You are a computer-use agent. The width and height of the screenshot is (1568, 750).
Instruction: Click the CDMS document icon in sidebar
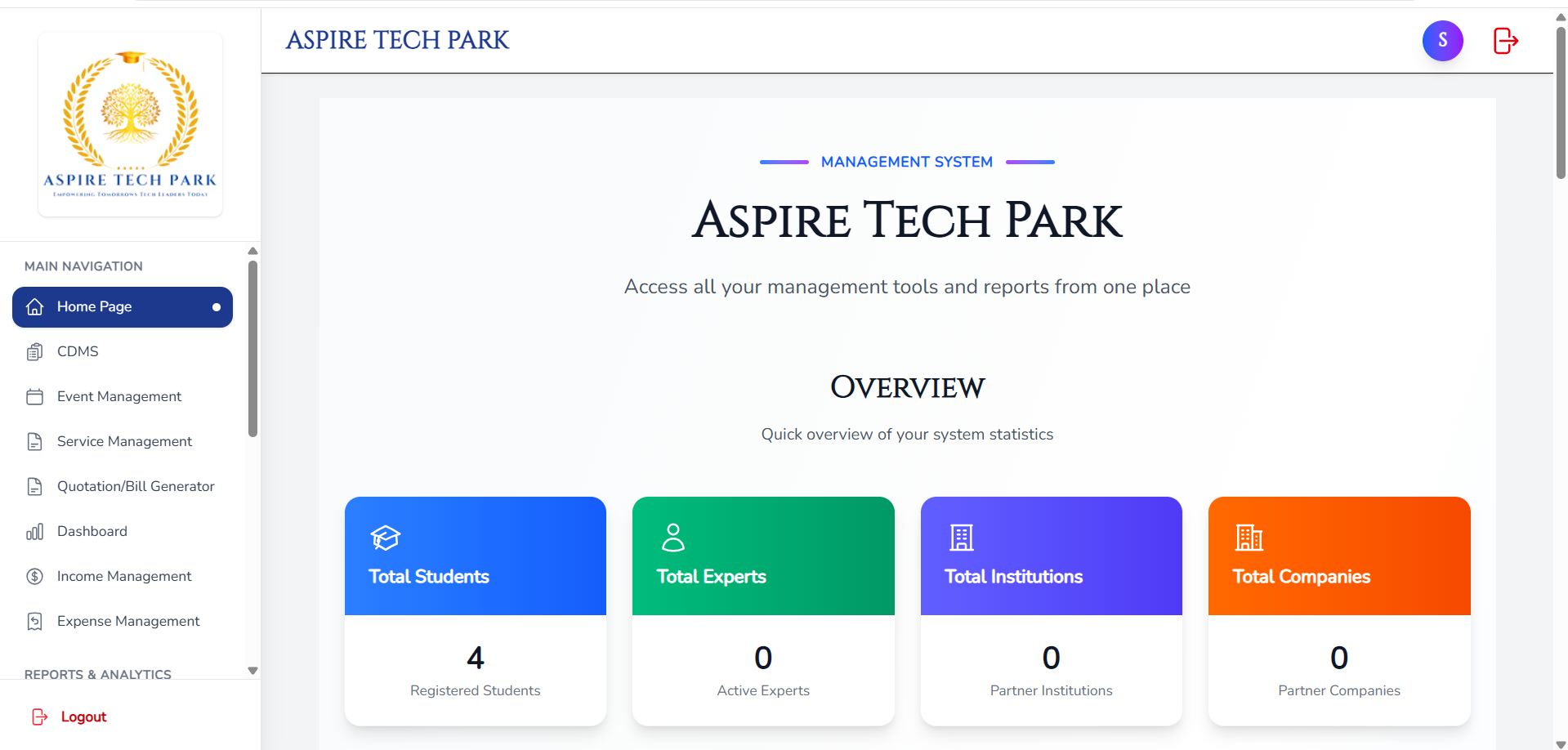point(34,351)
